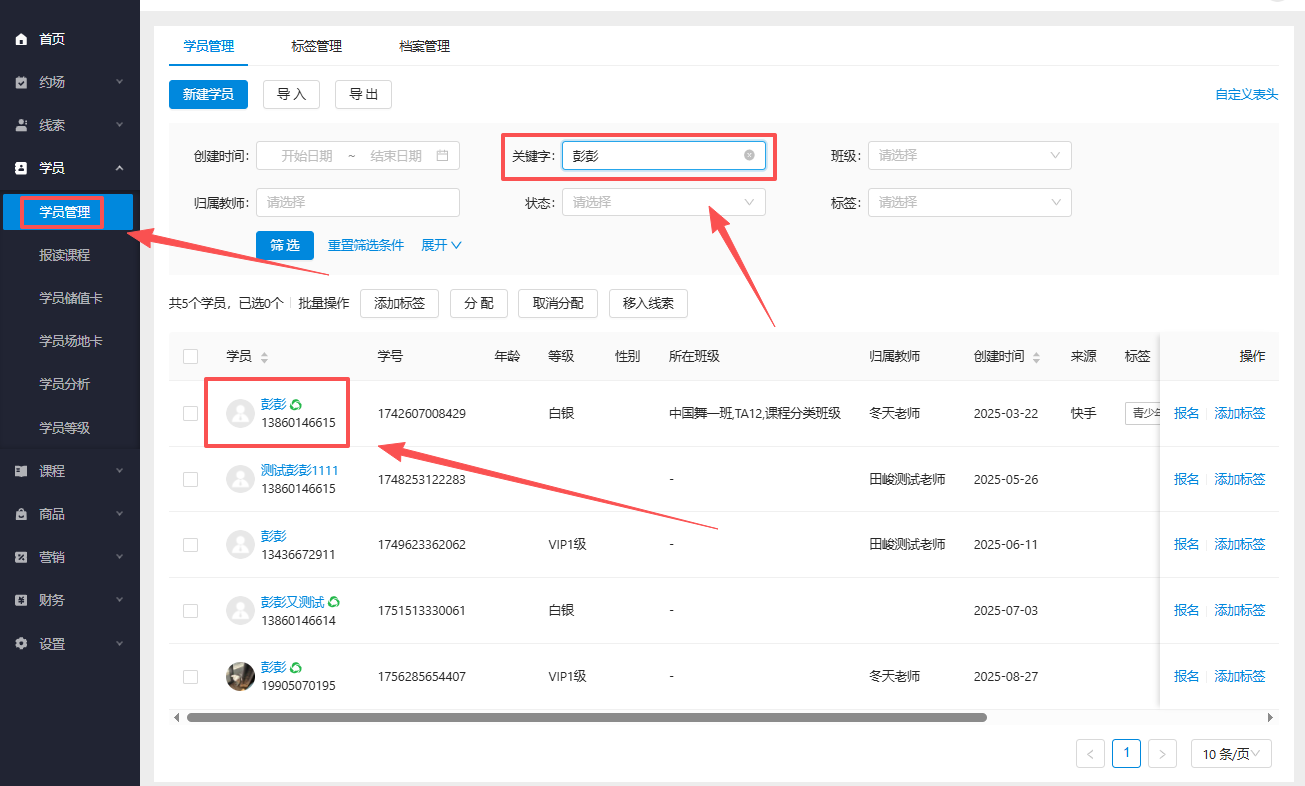The width and height of the screenshot is (1305, 786).
Task: Check the select-all checkbox in table header
Action: point(190,355)
